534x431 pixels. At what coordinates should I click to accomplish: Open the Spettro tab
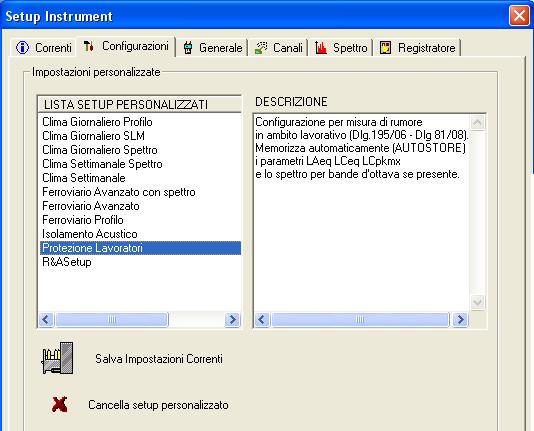[341, 48]
